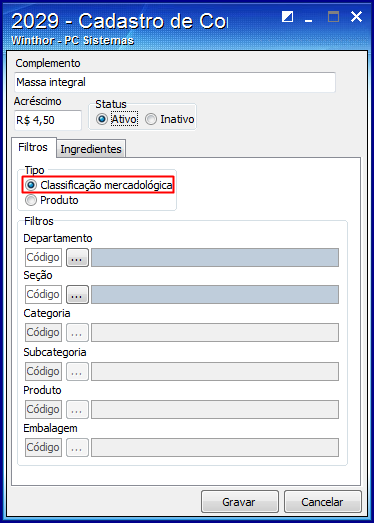
Task: Click the Departamento Código input
Action: point(43,257)
